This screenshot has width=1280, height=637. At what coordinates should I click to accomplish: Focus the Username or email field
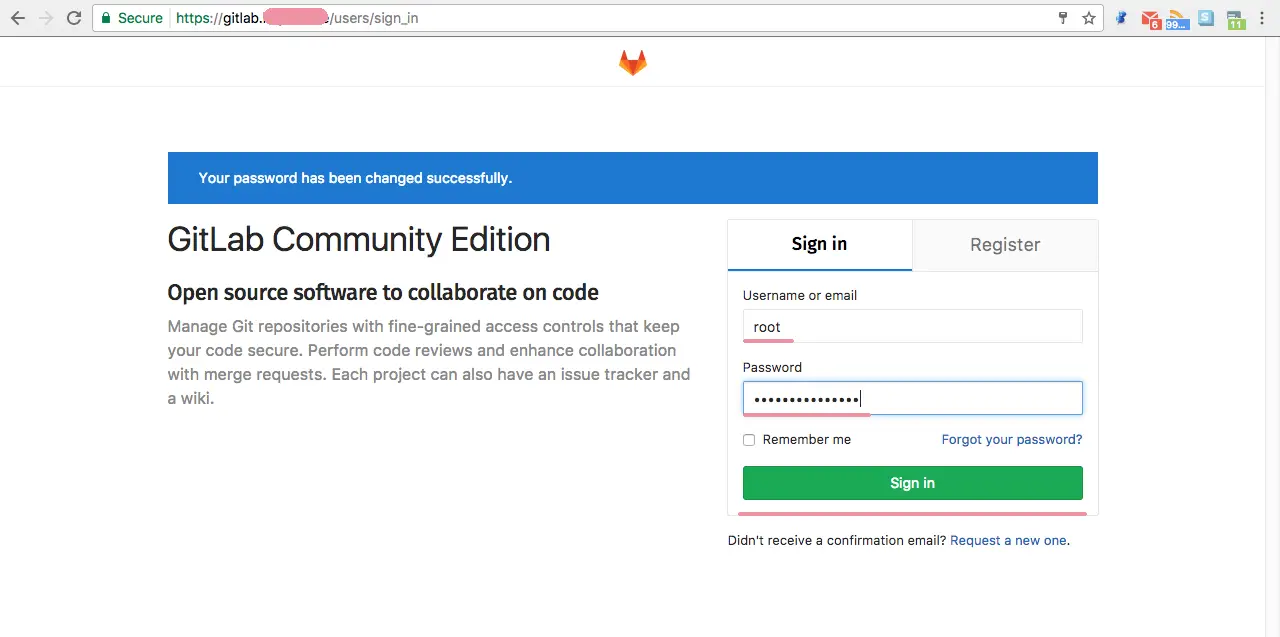click(x=913, y=327)
